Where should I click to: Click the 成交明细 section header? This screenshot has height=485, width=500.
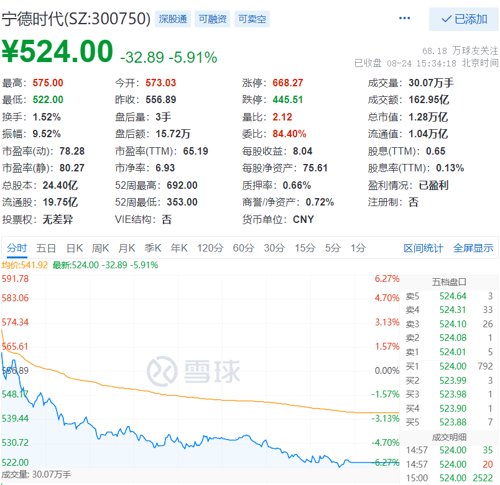pos(449,437)
